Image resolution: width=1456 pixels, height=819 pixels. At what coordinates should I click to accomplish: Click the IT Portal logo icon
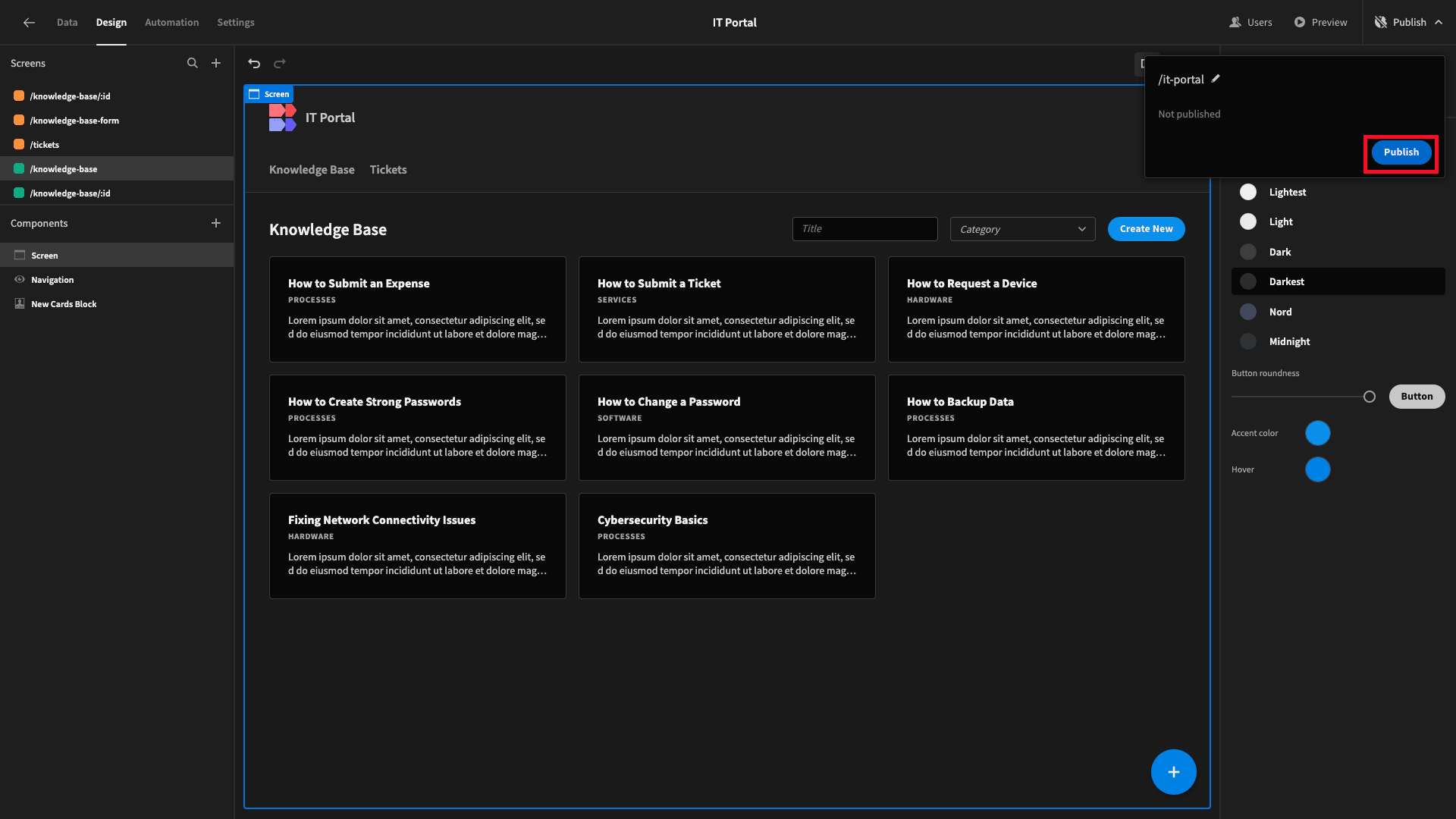pos(282,118)
